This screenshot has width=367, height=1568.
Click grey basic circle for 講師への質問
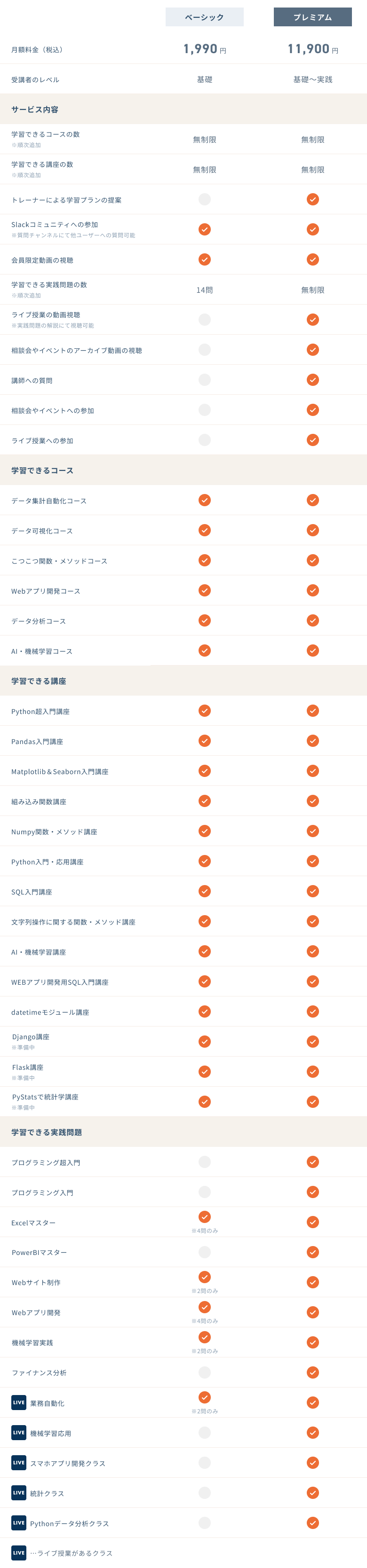coord(205,380)
